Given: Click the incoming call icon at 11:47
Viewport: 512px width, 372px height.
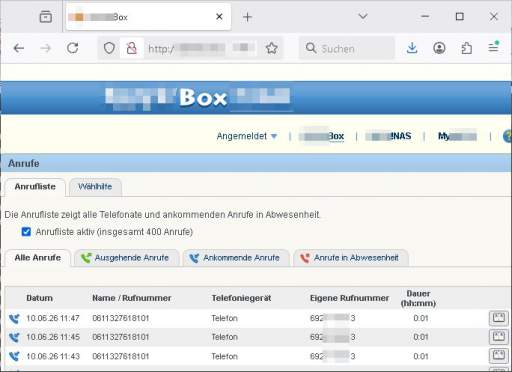Looking at the screenshot, I should (14, 319).
